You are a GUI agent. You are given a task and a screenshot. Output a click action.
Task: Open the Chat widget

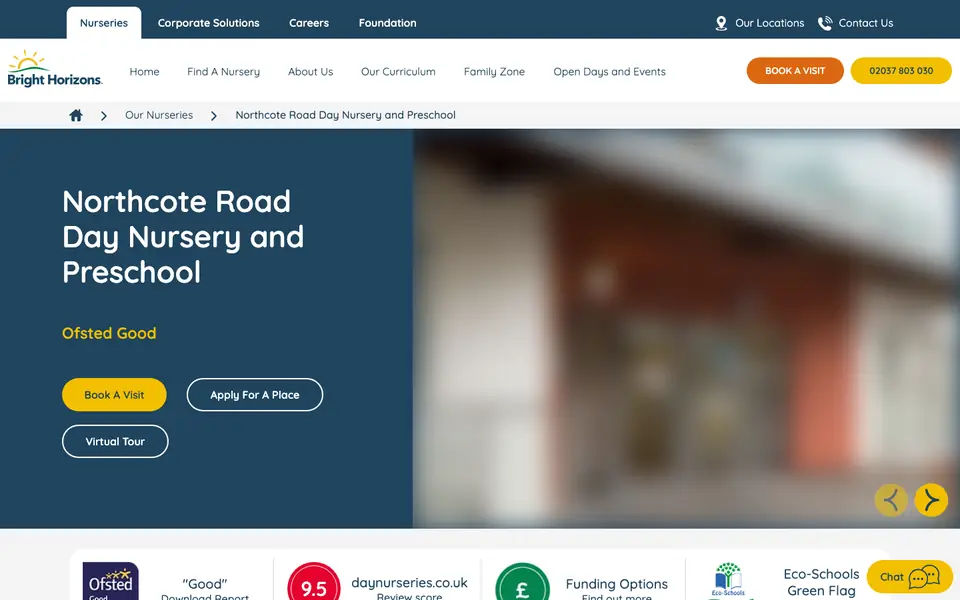pos(909,577)
